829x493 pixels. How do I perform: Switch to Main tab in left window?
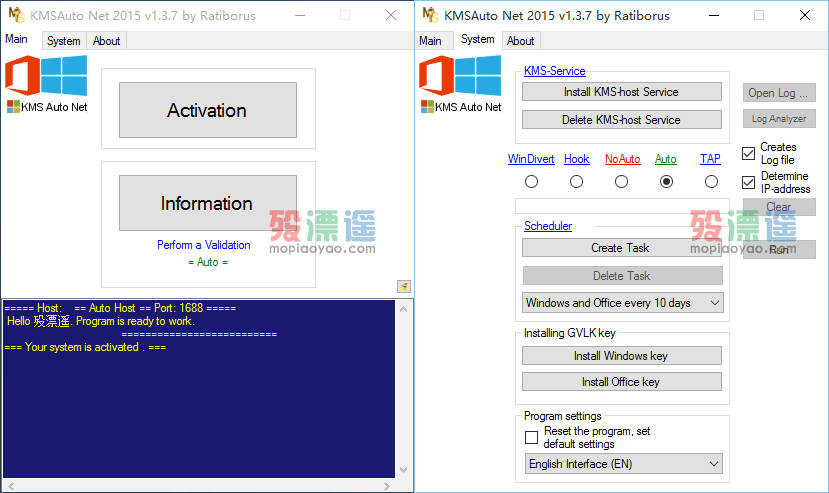[16, 39]
